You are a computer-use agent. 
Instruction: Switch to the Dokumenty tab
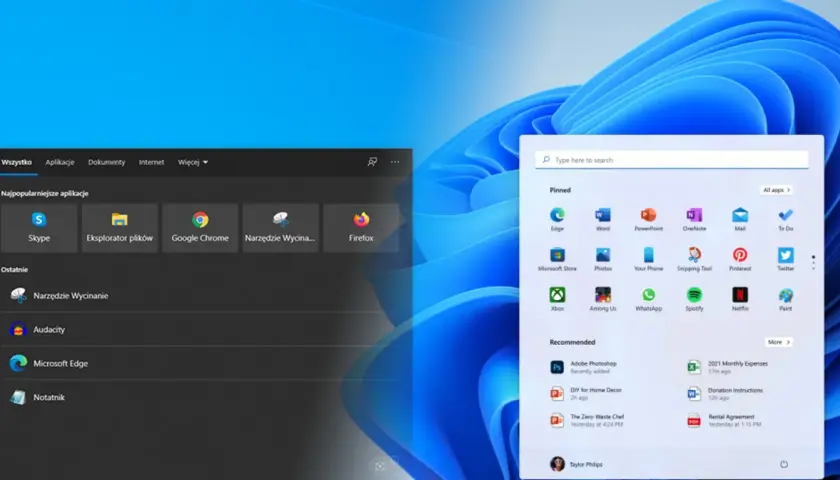[107, 162]
